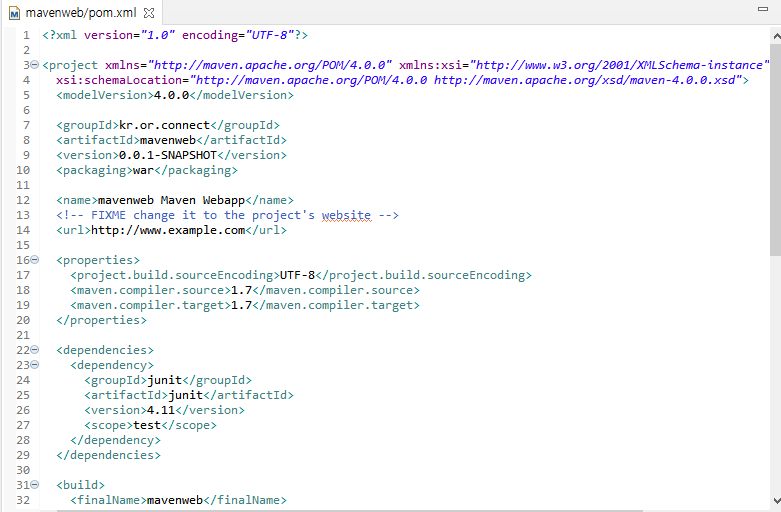Click the packaging value war

(x=143, y=170)
